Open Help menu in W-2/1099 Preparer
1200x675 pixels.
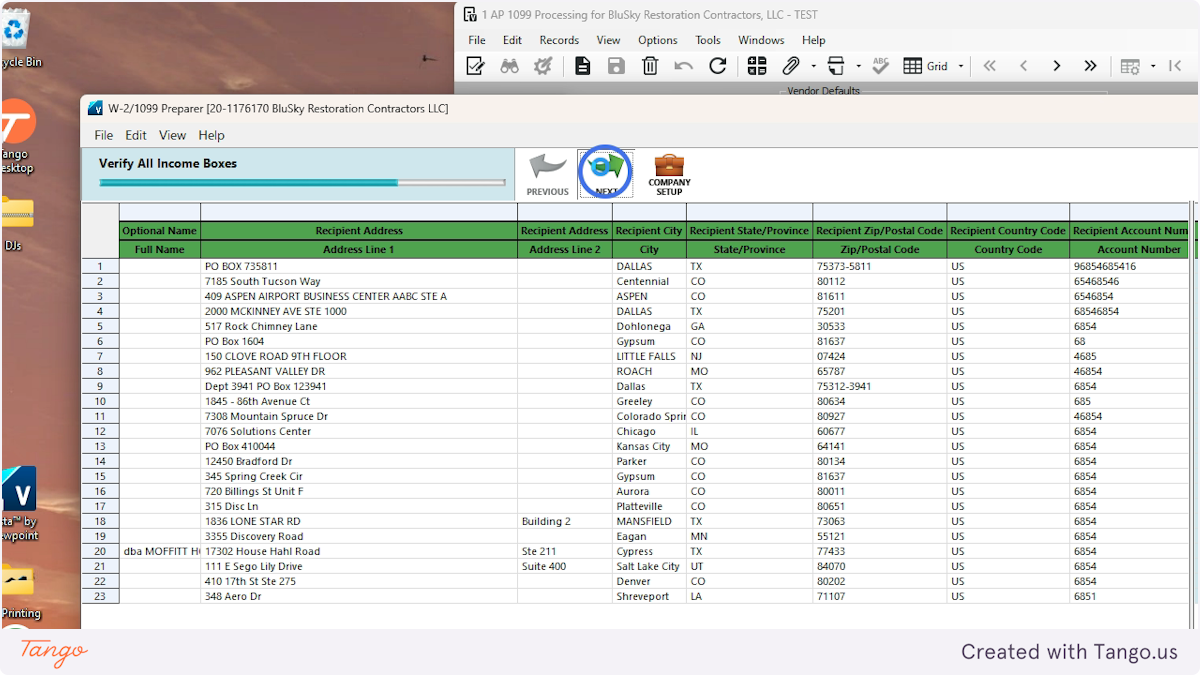point(211,135)
